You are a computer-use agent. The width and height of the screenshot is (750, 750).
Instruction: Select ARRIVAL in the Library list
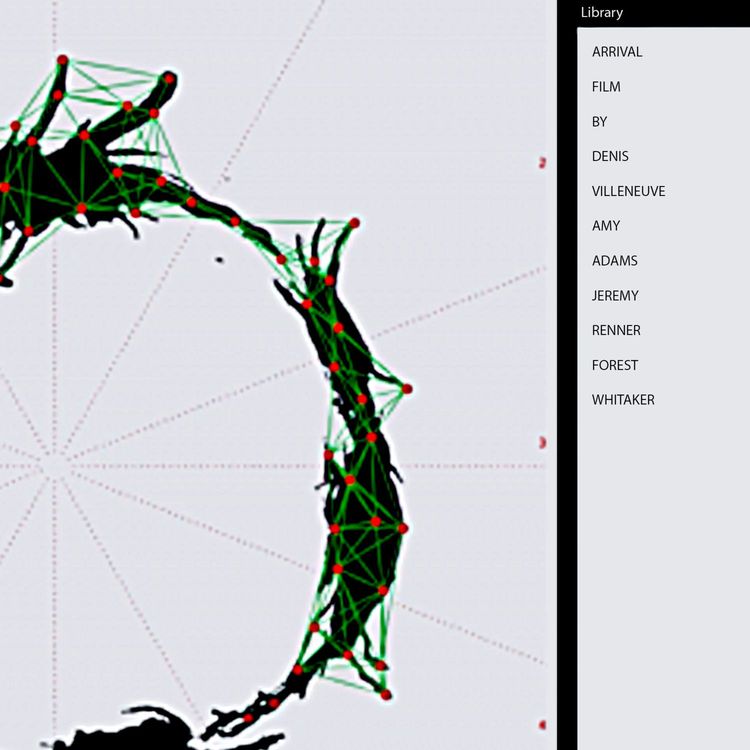click(x=617, y=52)
